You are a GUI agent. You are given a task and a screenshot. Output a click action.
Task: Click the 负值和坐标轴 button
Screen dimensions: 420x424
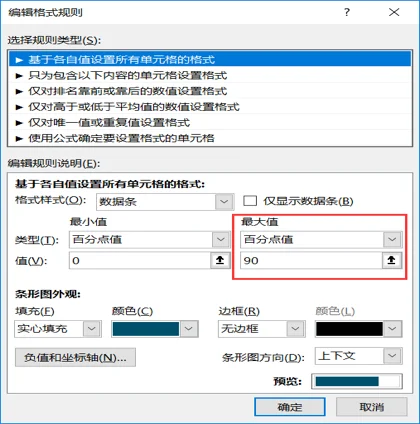[x=75, y=358]
